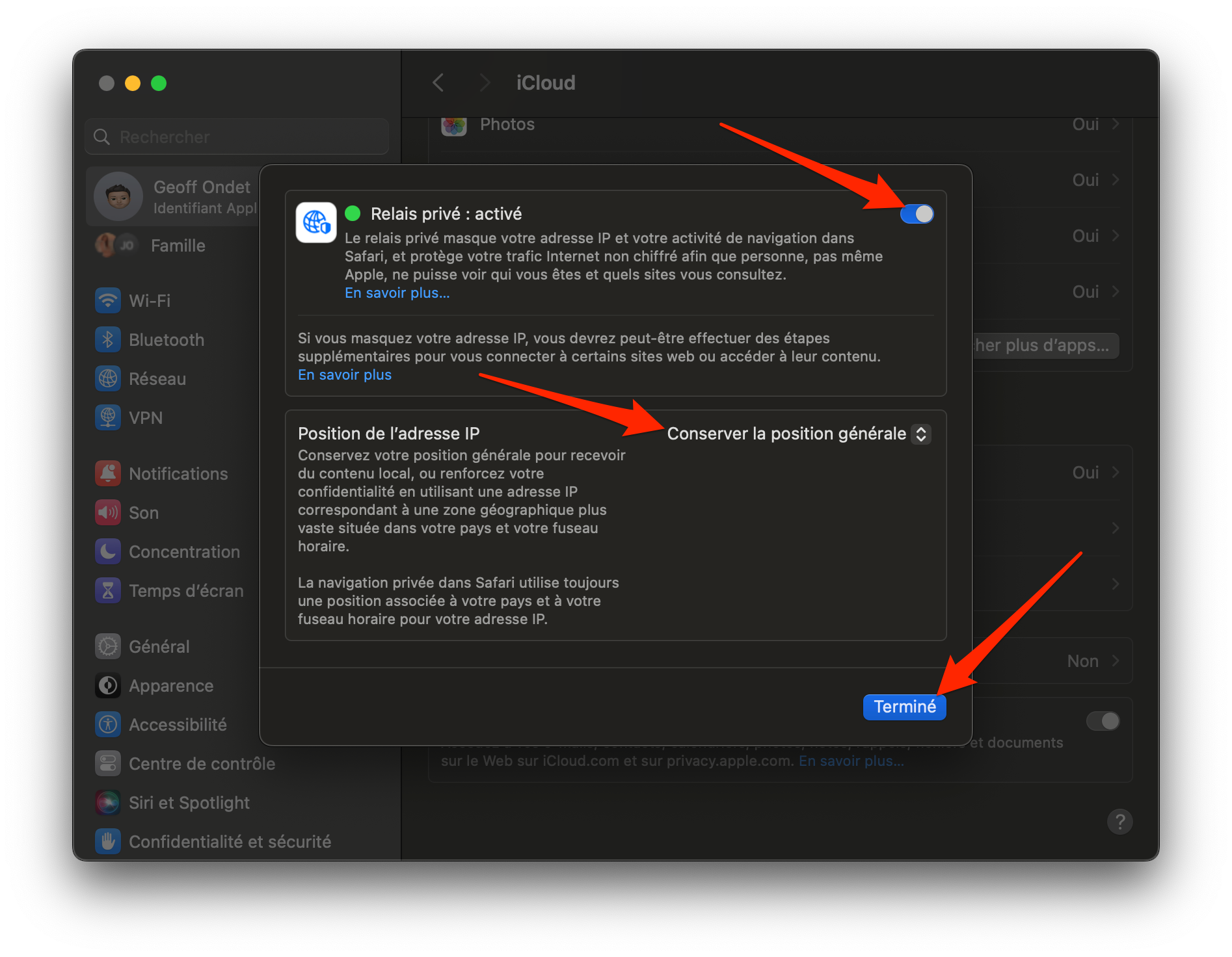The width and height of the screenshot is (1232, 957).
Task: Click the Wi-Fi sidebar icon
Action: tap(108, 300)
